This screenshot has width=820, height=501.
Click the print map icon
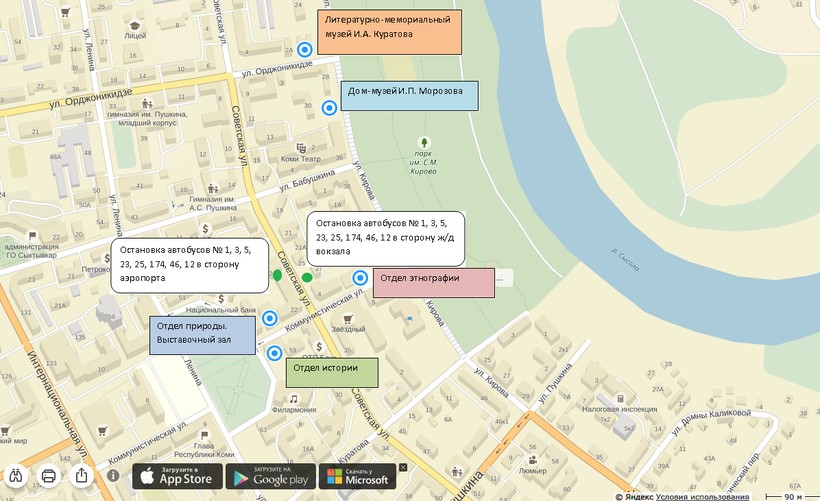pyautogui.click(x=48, y=475)
